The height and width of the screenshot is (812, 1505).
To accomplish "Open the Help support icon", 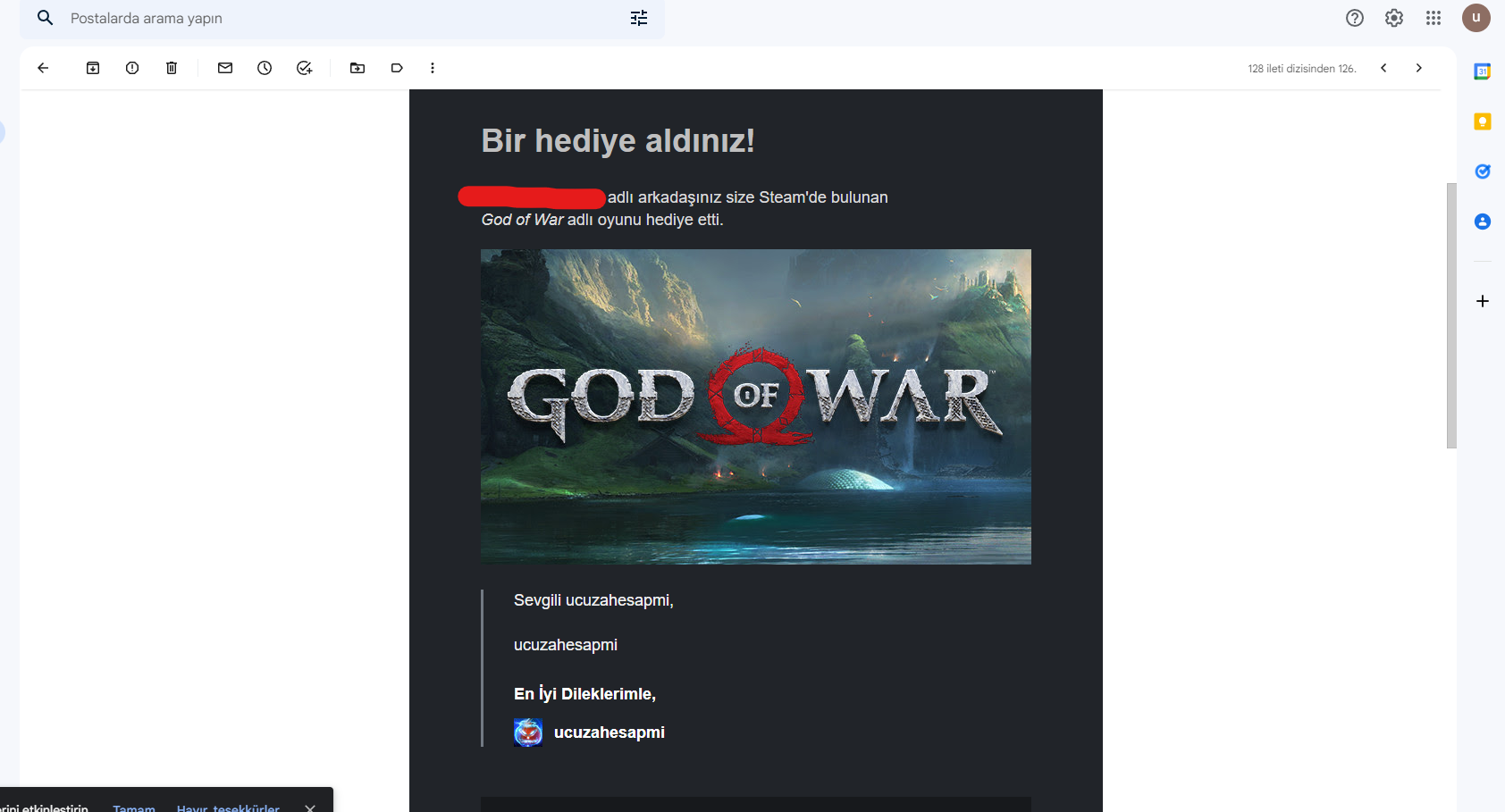I will (1355, 18).
